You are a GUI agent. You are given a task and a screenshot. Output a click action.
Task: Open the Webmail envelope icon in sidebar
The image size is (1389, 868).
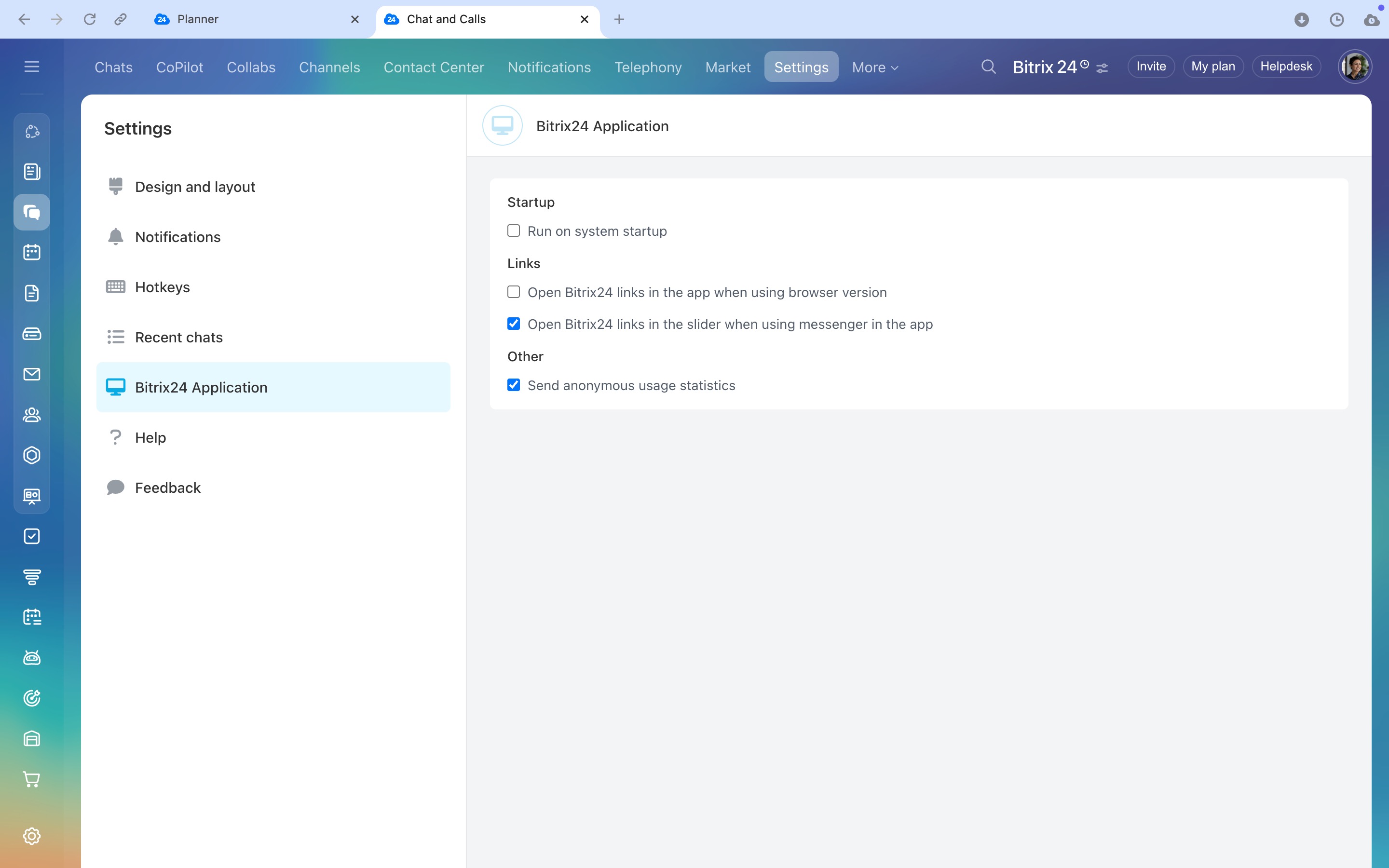[31, 374]
